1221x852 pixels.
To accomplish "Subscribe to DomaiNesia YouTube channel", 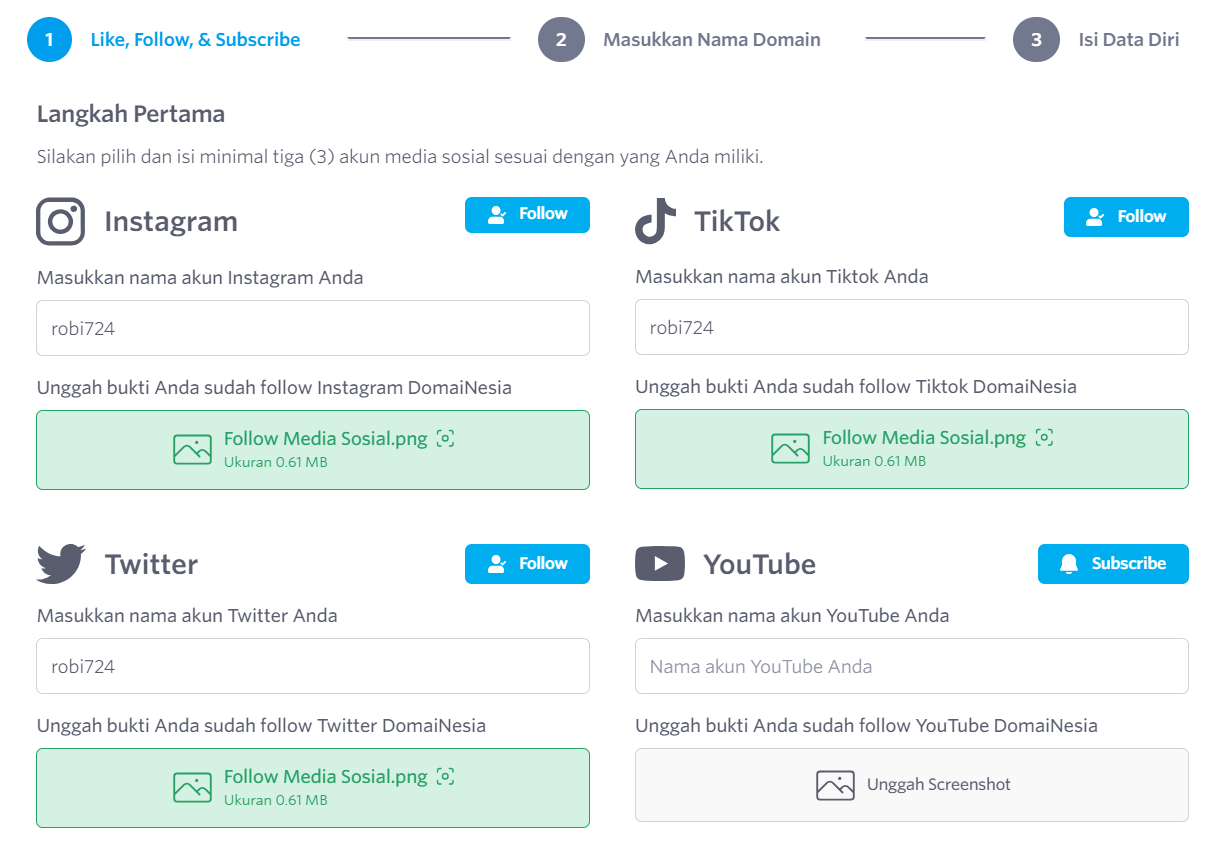I will (x=1113, y=564).
